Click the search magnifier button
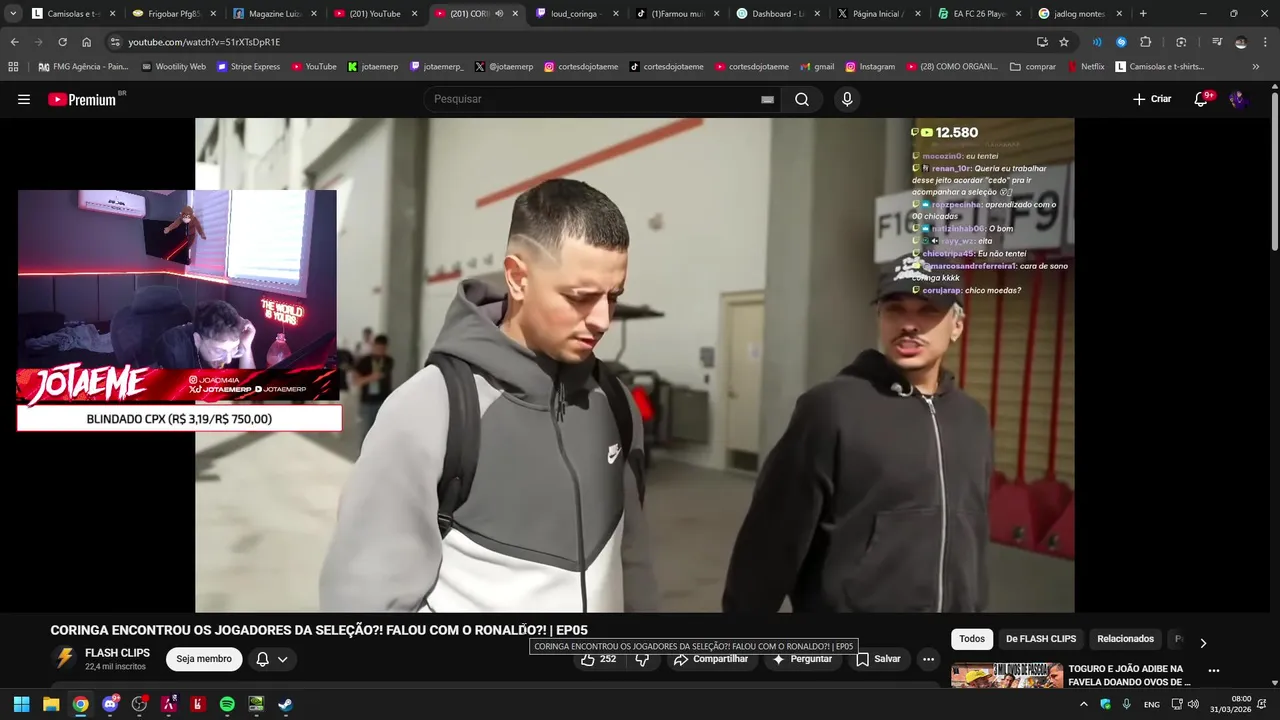 pos(802,99)
